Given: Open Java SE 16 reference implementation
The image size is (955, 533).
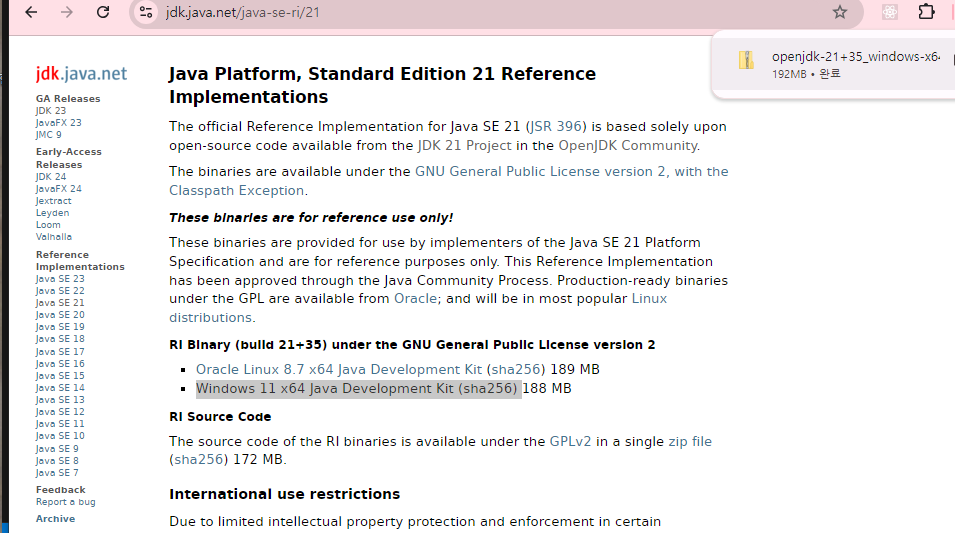Looking at the screenshot, I should tap(60, 364).
